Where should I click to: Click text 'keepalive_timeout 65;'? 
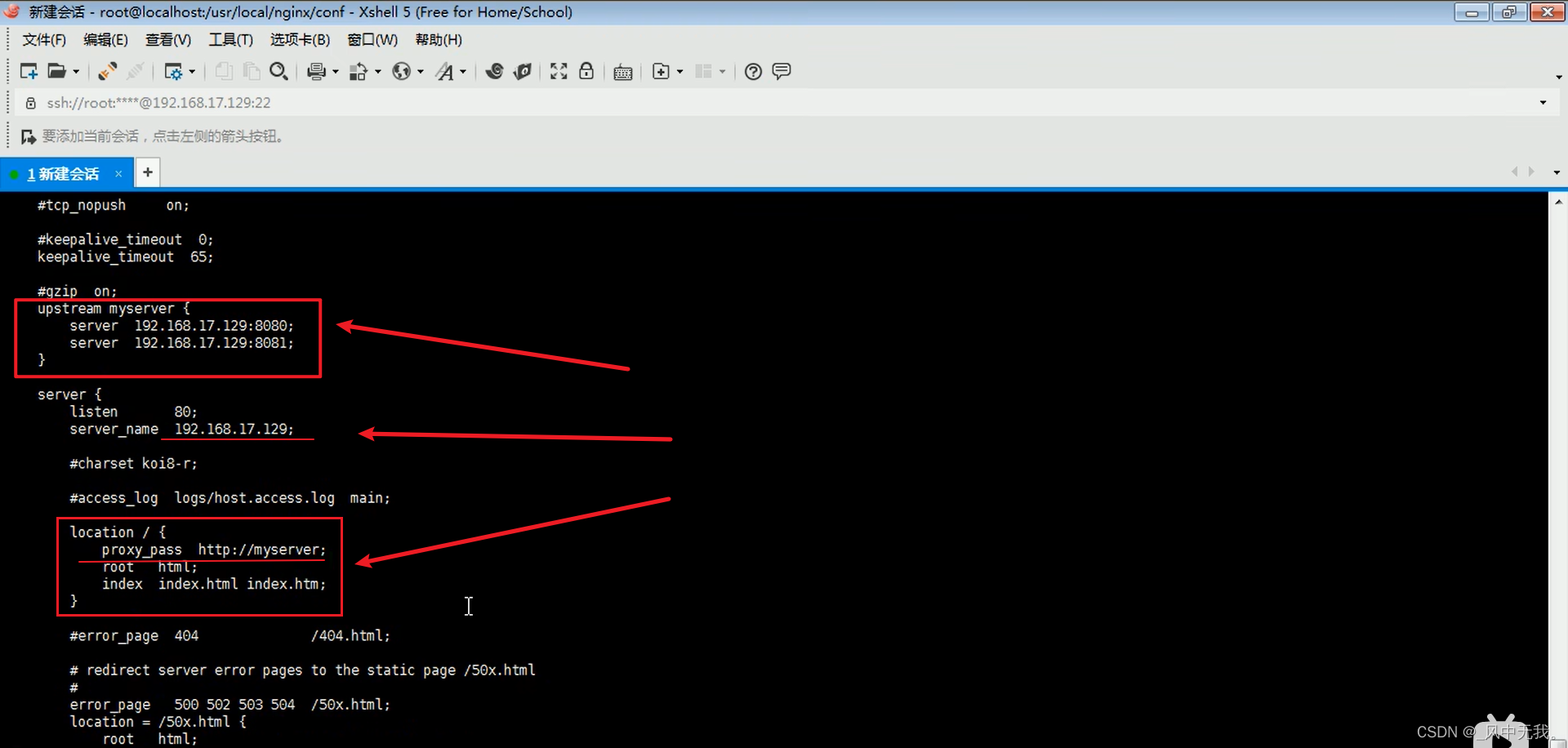coord(125,257)
